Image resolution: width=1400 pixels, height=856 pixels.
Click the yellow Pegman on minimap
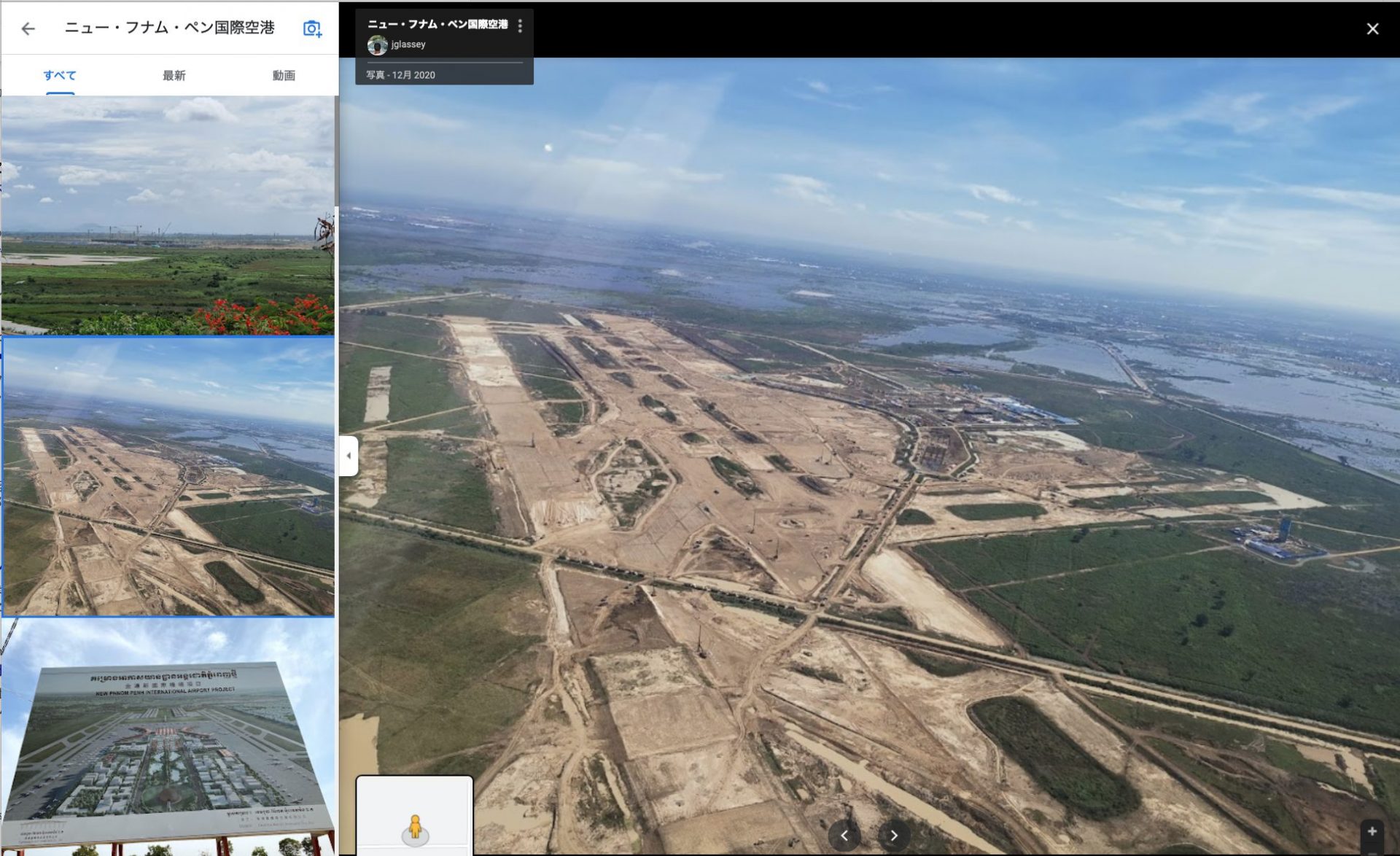(x=415, y=827)
